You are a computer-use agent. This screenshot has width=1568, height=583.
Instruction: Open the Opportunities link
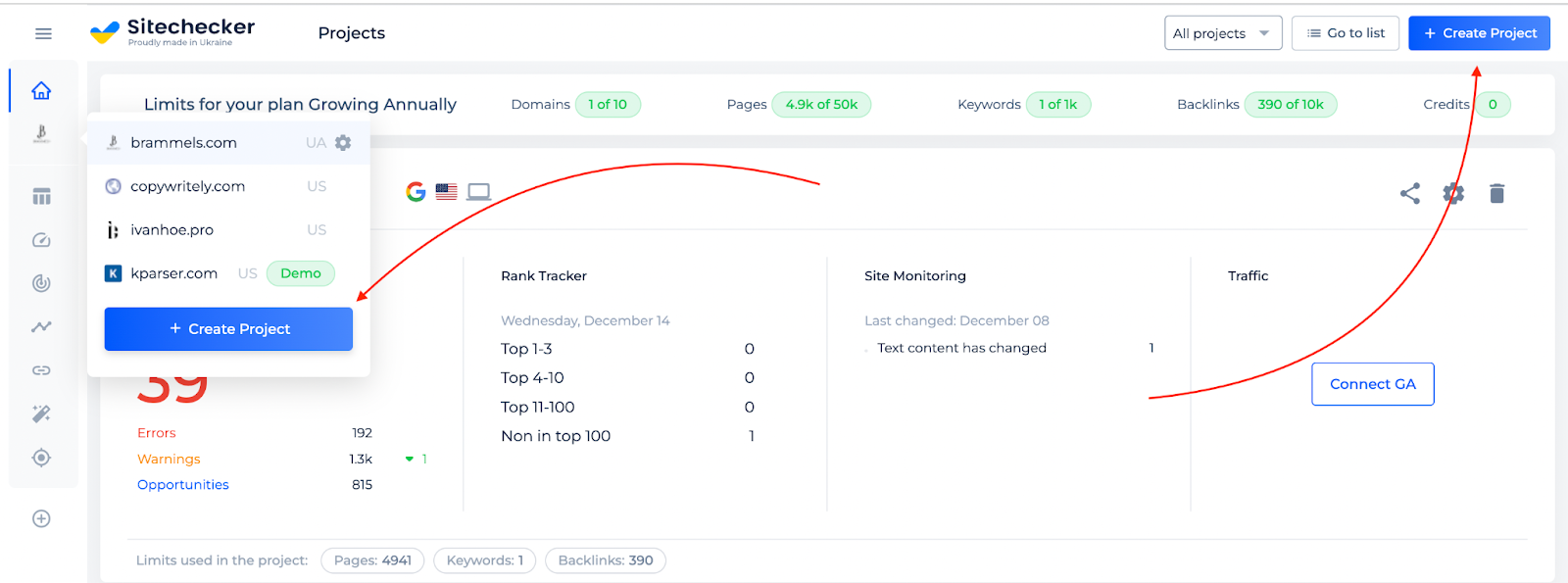(x=183, y=485)
